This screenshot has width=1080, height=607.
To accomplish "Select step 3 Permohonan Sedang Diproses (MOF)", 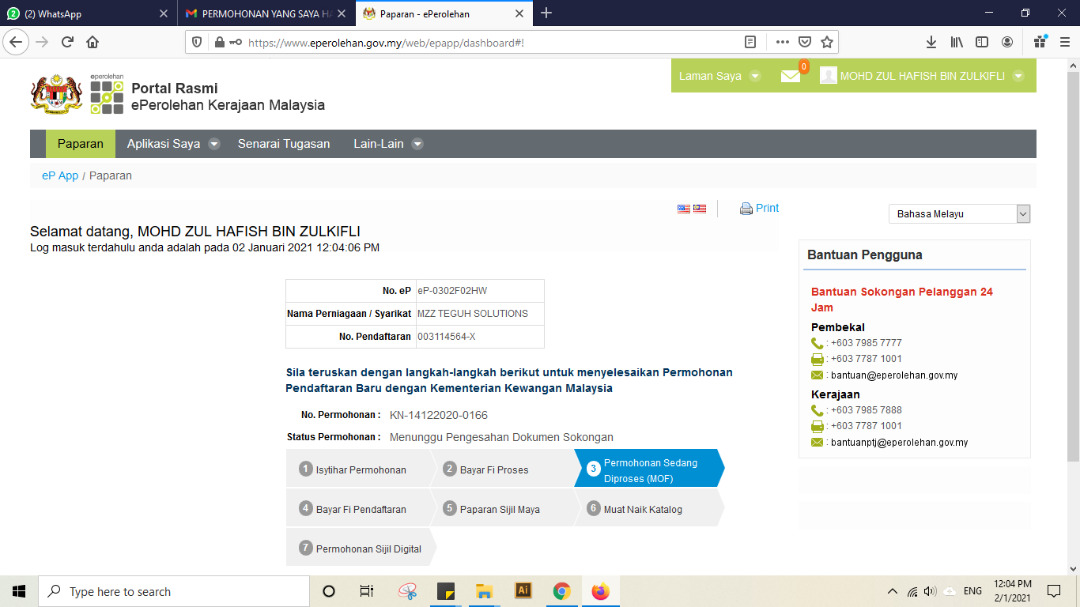I will tap(649, 469).
